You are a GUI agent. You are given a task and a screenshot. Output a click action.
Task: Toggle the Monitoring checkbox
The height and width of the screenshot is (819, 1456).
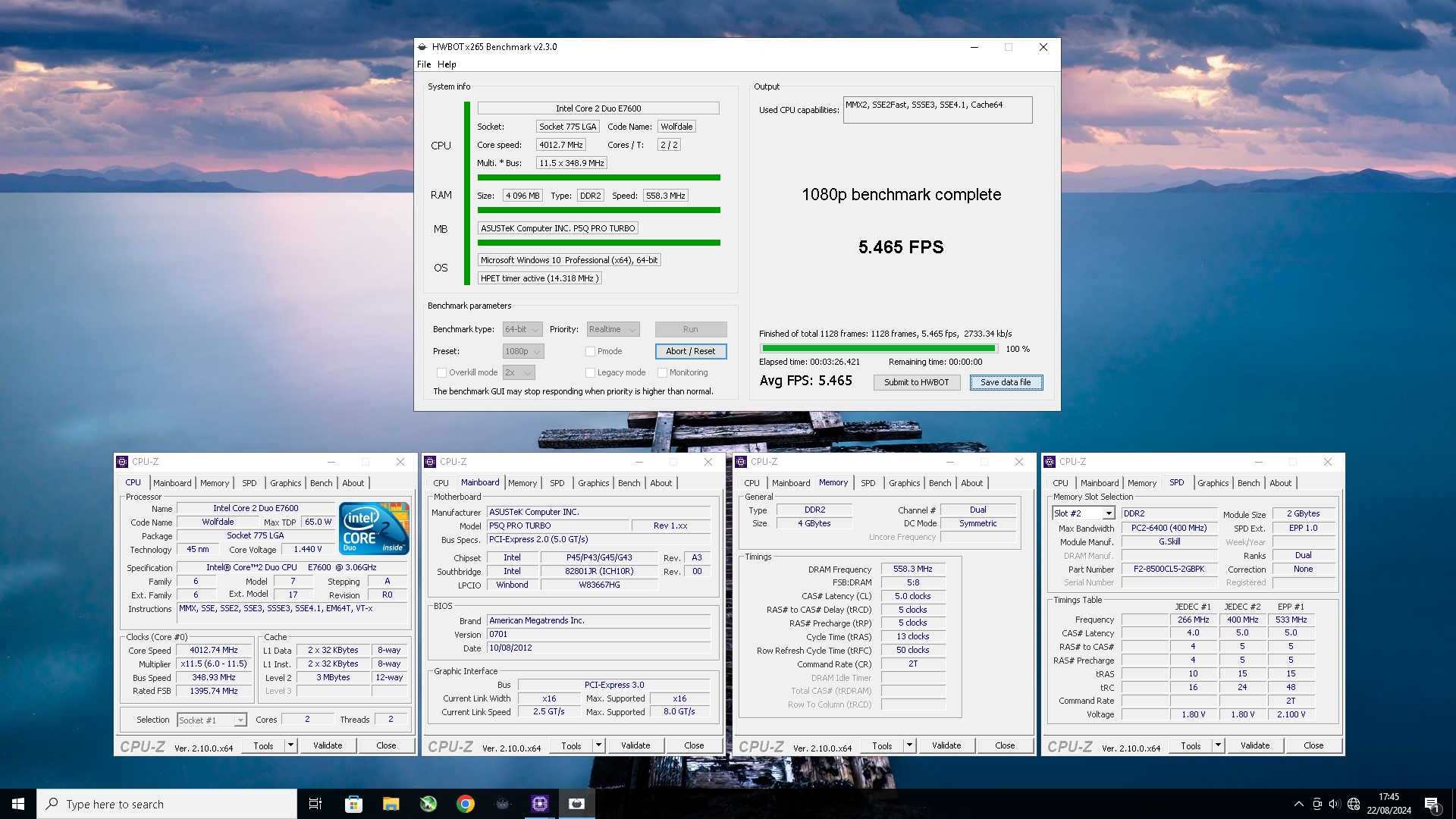(x=662, y=372)
